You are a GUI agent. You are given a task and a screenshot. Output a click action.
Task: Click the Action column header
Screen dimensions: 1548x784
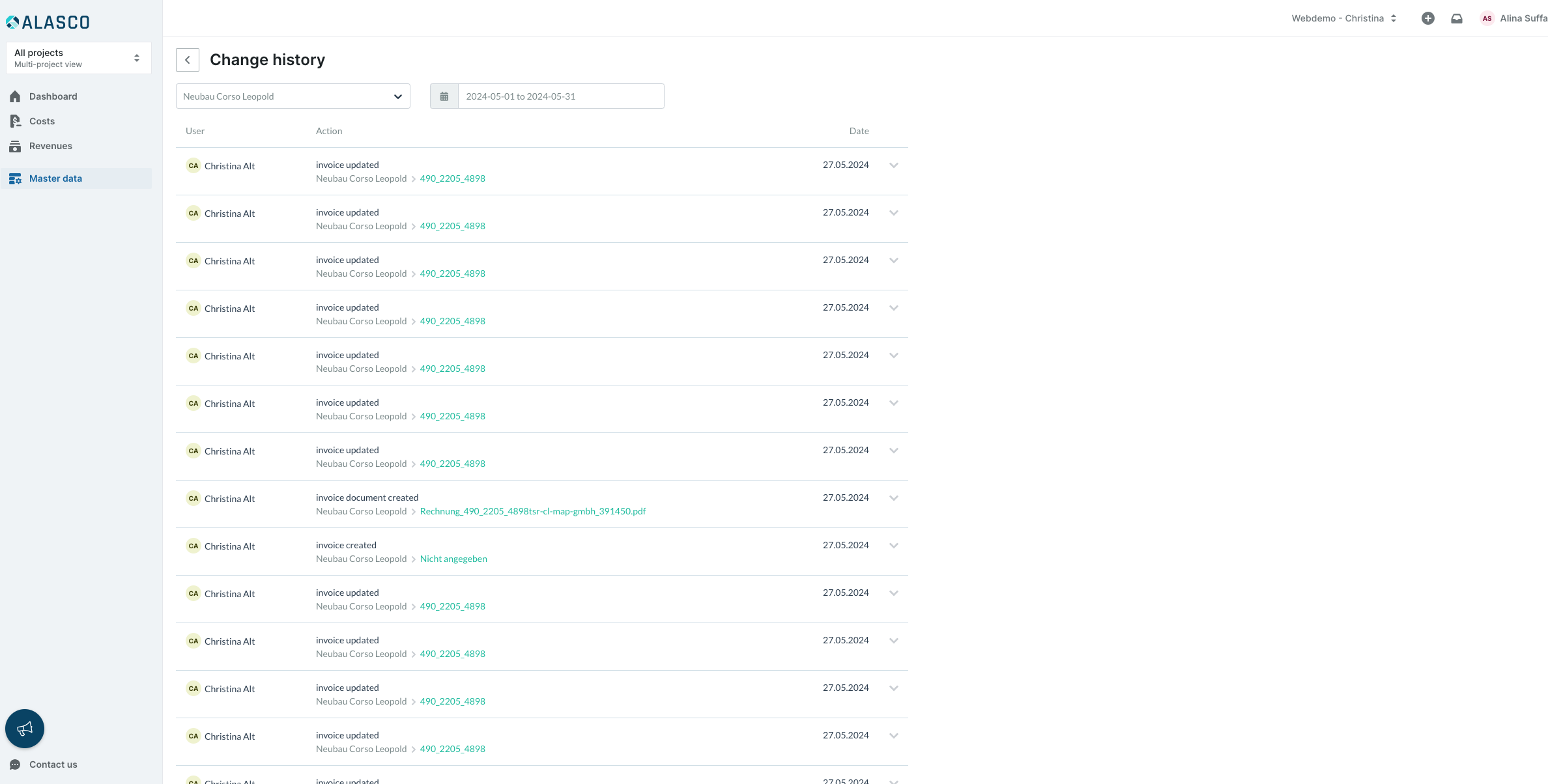point(329,131)
